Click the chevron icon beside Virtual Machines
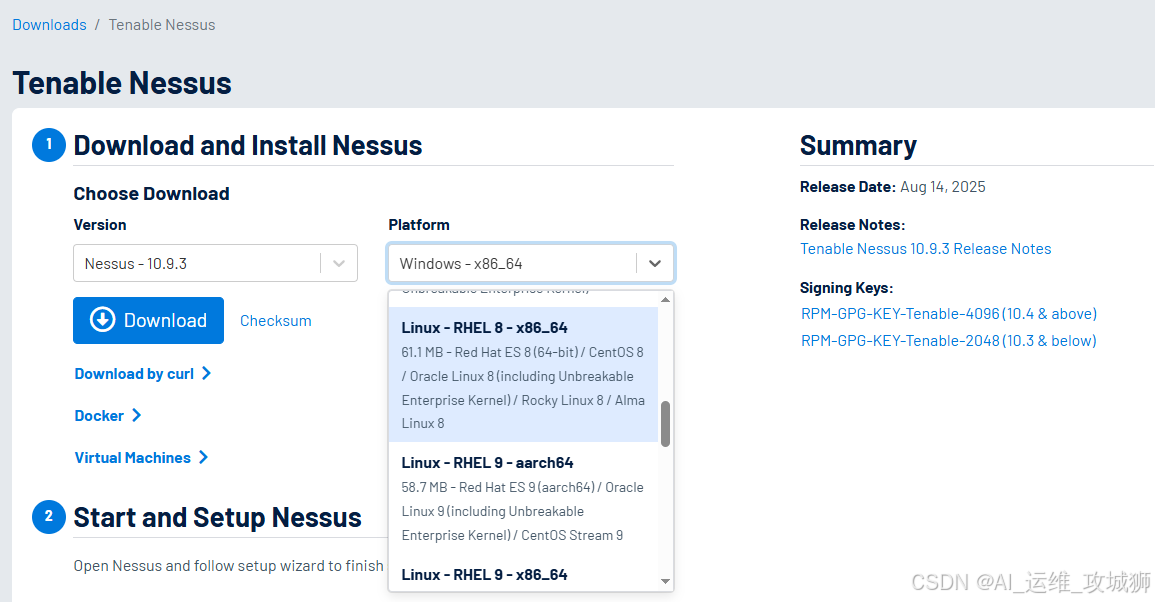Viewport: 1155px width, 602px height. coord(203,458)
